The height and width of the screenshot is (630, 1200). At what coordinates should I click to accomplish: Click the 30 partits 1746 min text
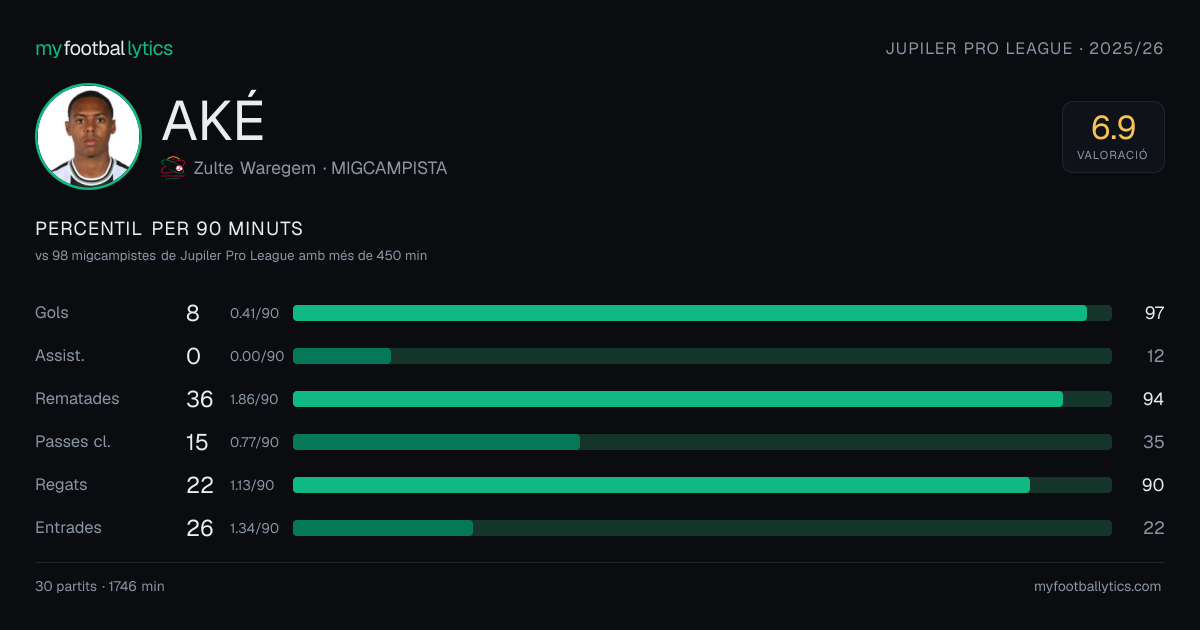(x=100, y=586)
